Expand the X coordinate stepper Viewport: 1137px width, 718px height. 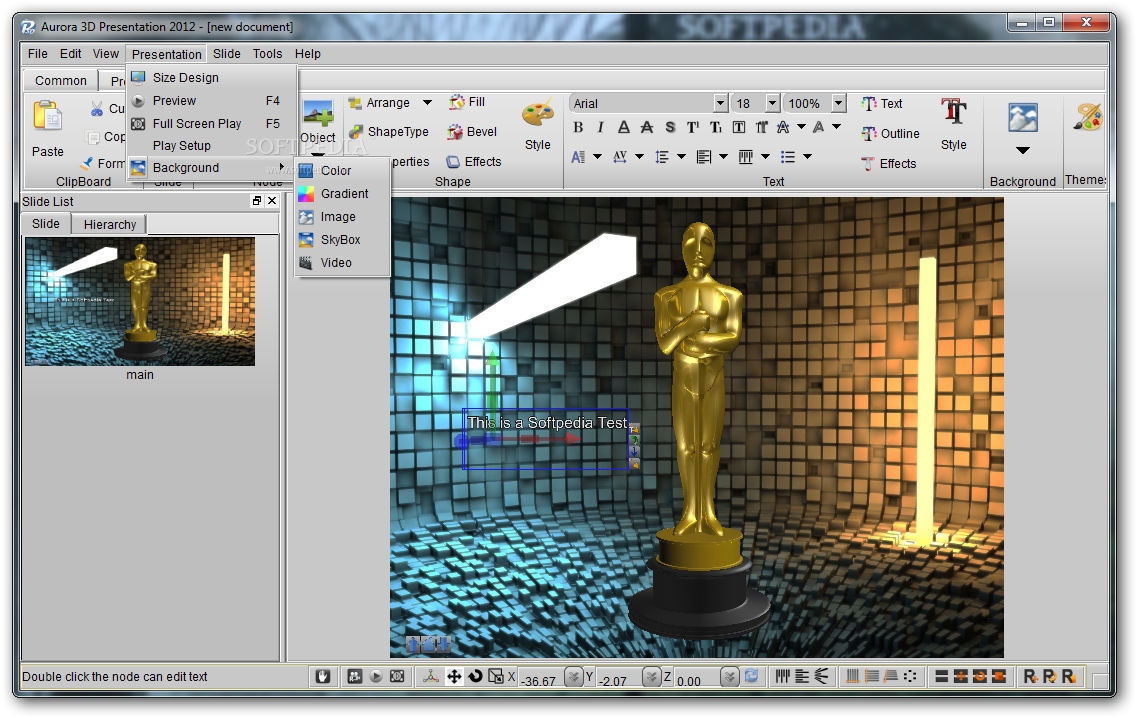tap(574, 677)
